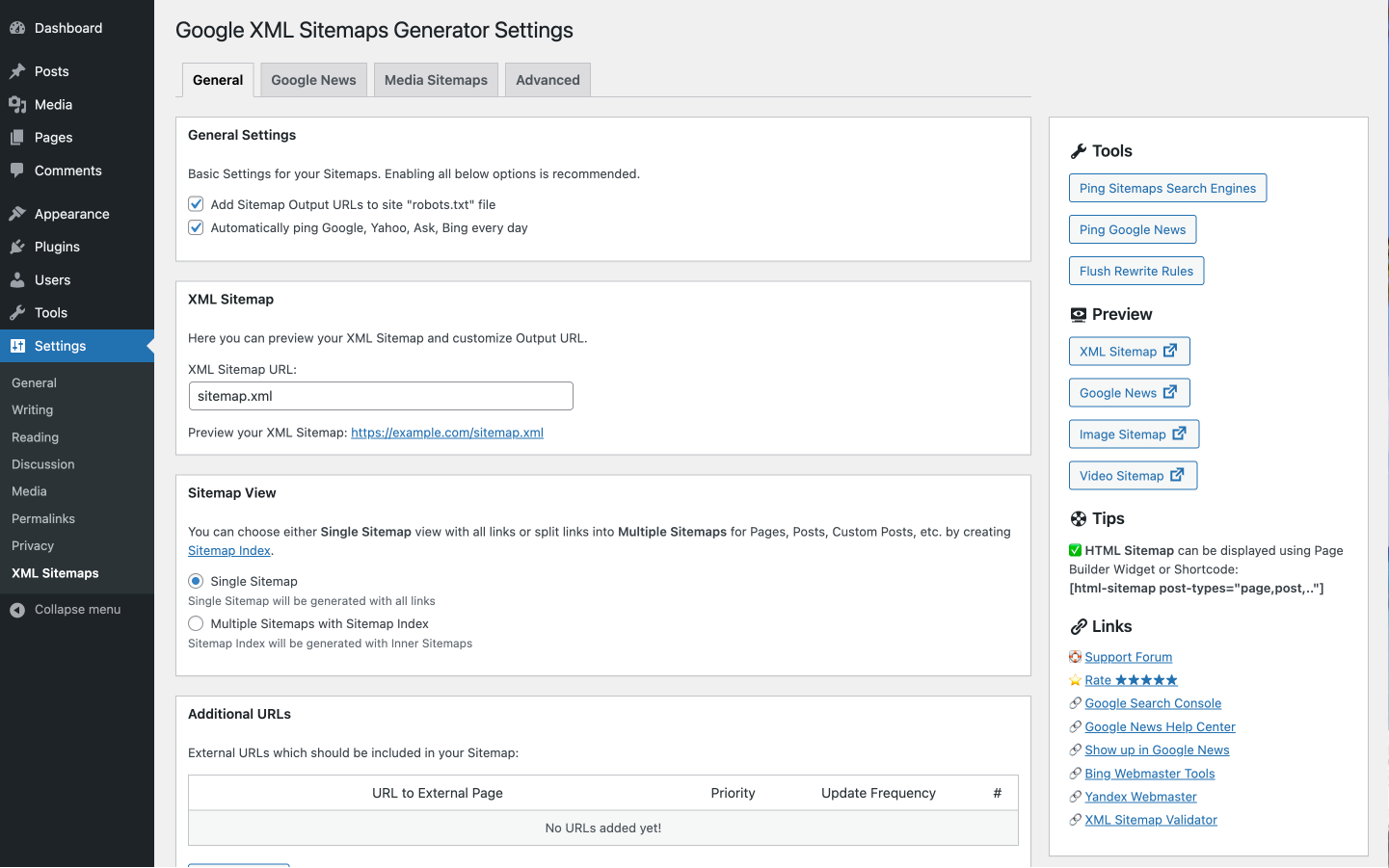Click the external-link icon on Image Sitemap button

1179,434
